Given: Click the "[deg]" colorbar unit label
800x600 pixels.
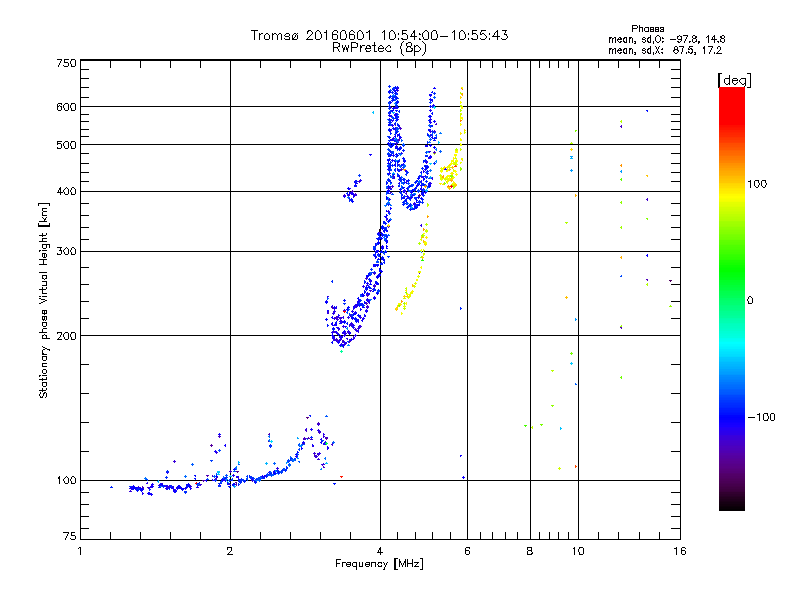Looking at the screenshot, I should click(734, 80).
